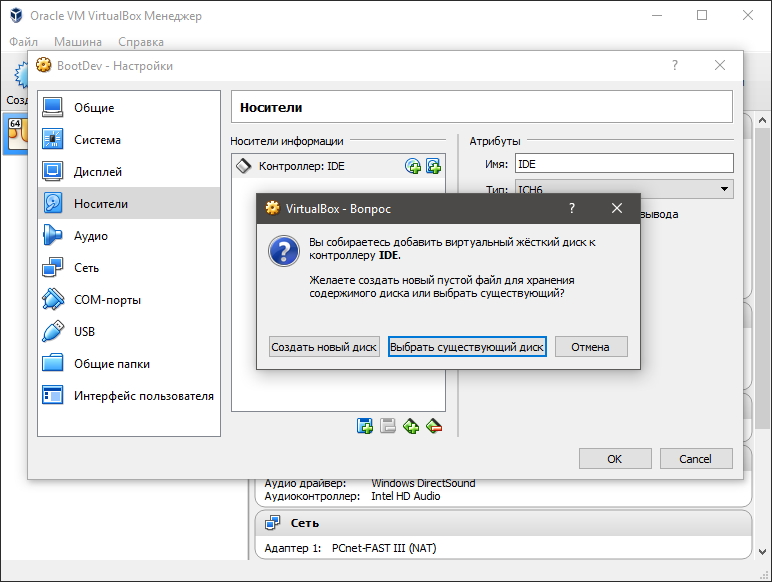Image resolution: width=772 pixels, height=582 pixels.
Task: Select Контроллер: IDE tree row
Action: coord(338,166)
